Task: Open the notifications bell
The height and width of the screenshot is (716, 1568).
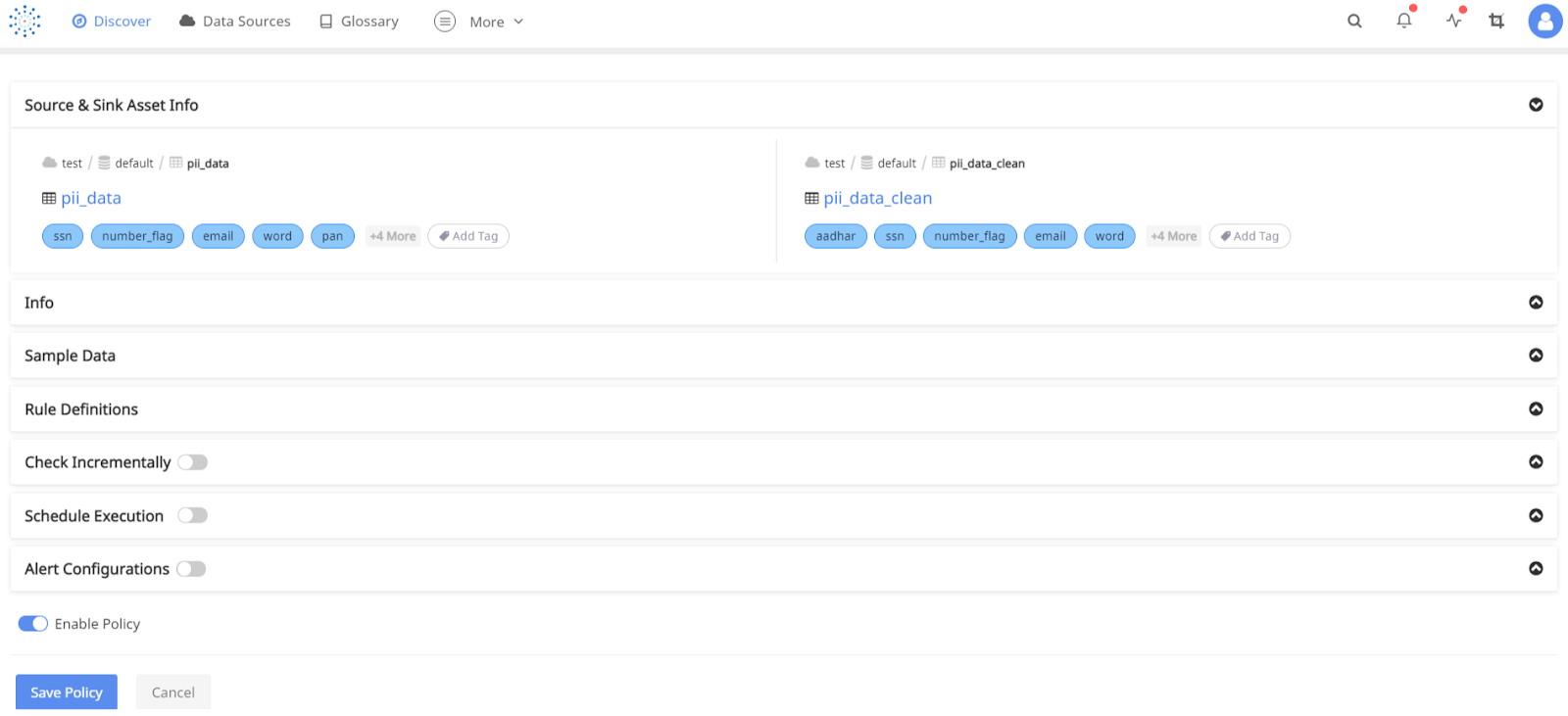Action: [x=1404, y=21]
